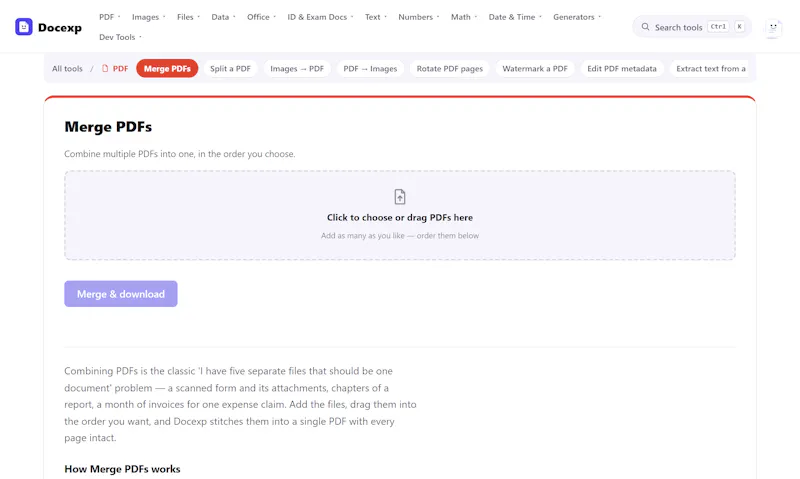The image size is (800, 479).
Task: Open the Math dropdown menu
Action: click(464, 17)
